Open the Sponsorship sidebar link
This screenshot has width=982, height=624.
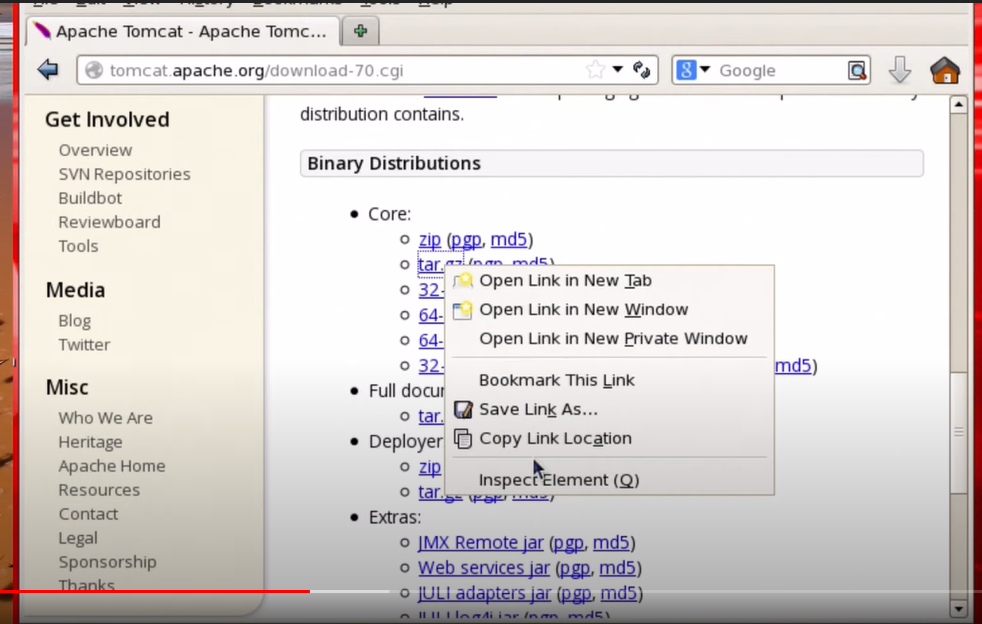(x=108, y=562)
